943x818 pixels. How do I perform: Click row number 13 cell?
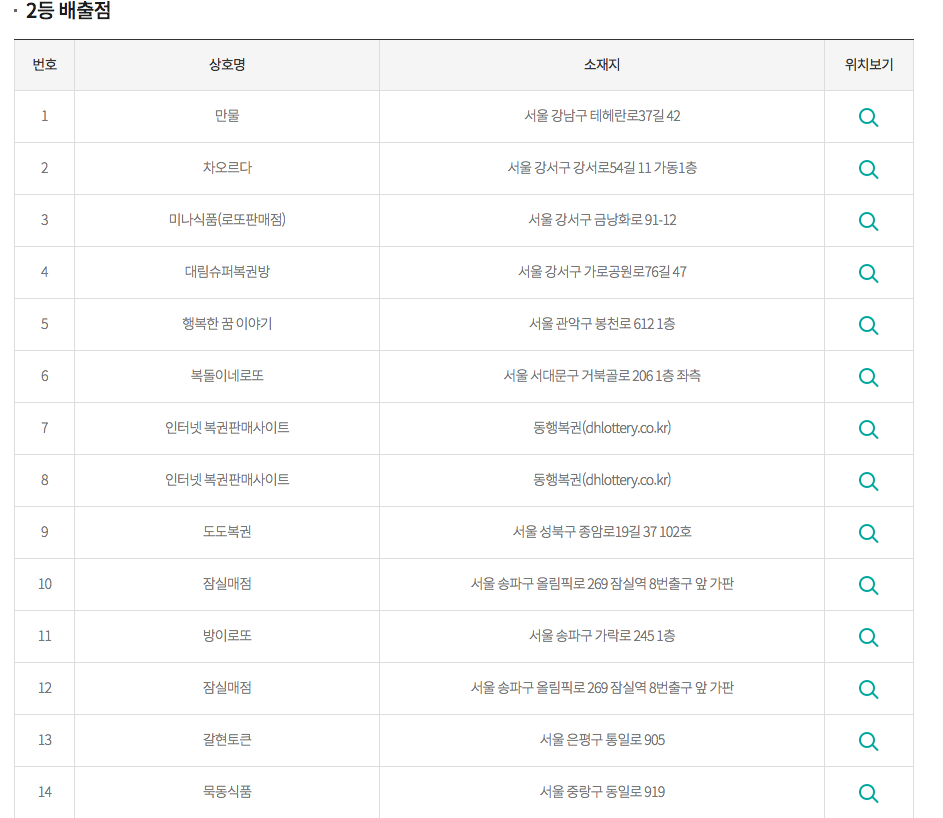45,740
